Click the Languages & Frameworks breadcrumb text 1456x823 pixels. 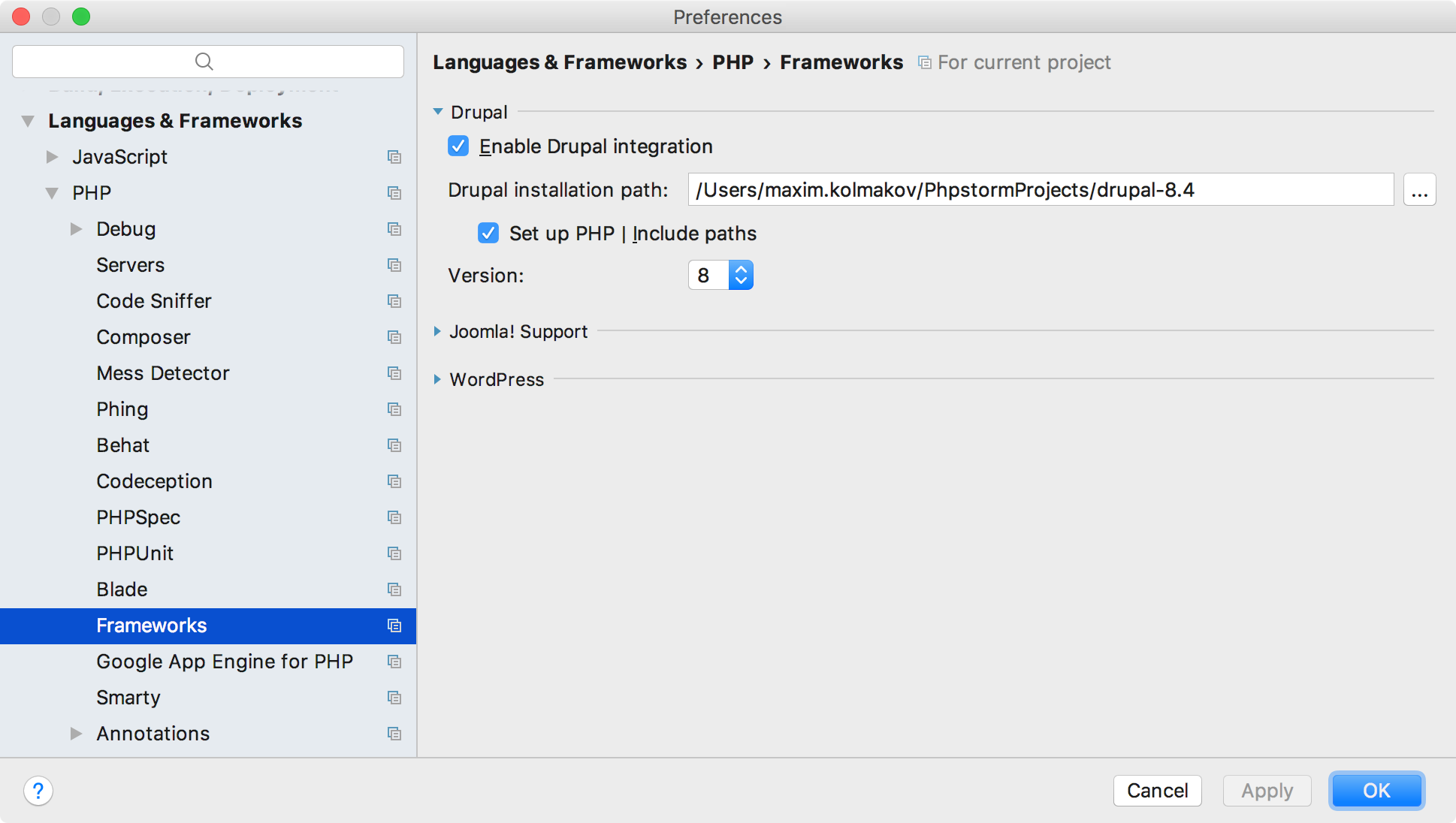click(x=560, y=62)
